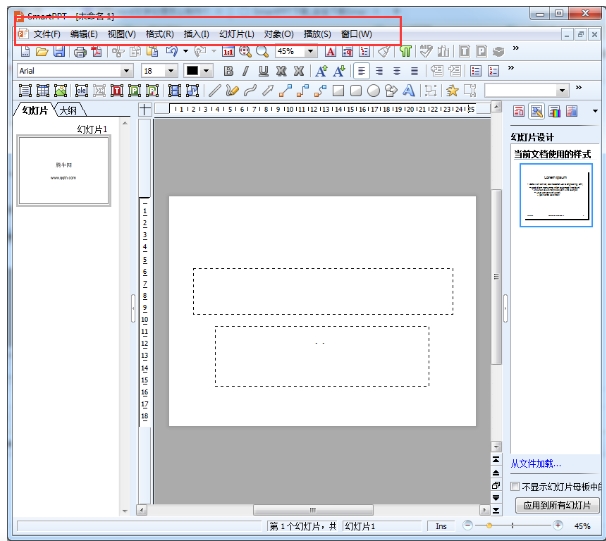Justify the paragraph text
The height and width of the screenshot is (541, 606).
[414, 71]
